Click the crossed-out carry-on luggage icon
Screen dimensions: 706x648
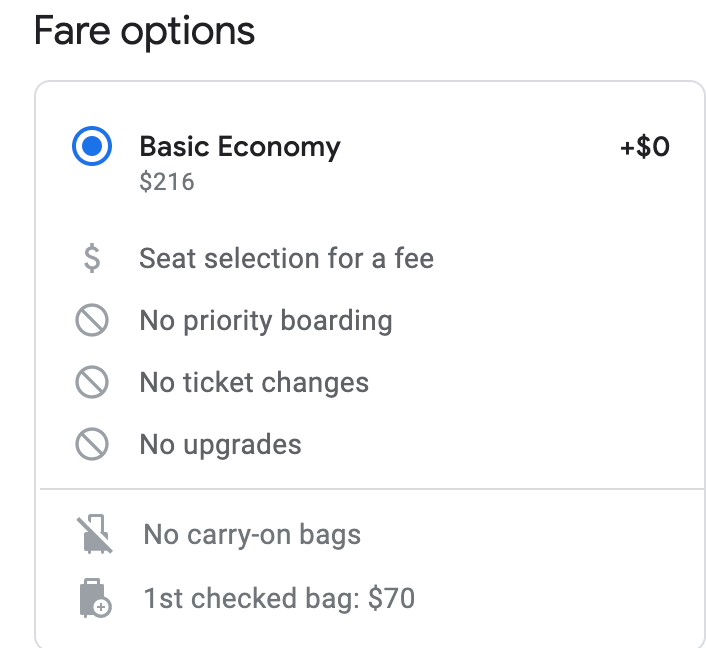[95, 534]
